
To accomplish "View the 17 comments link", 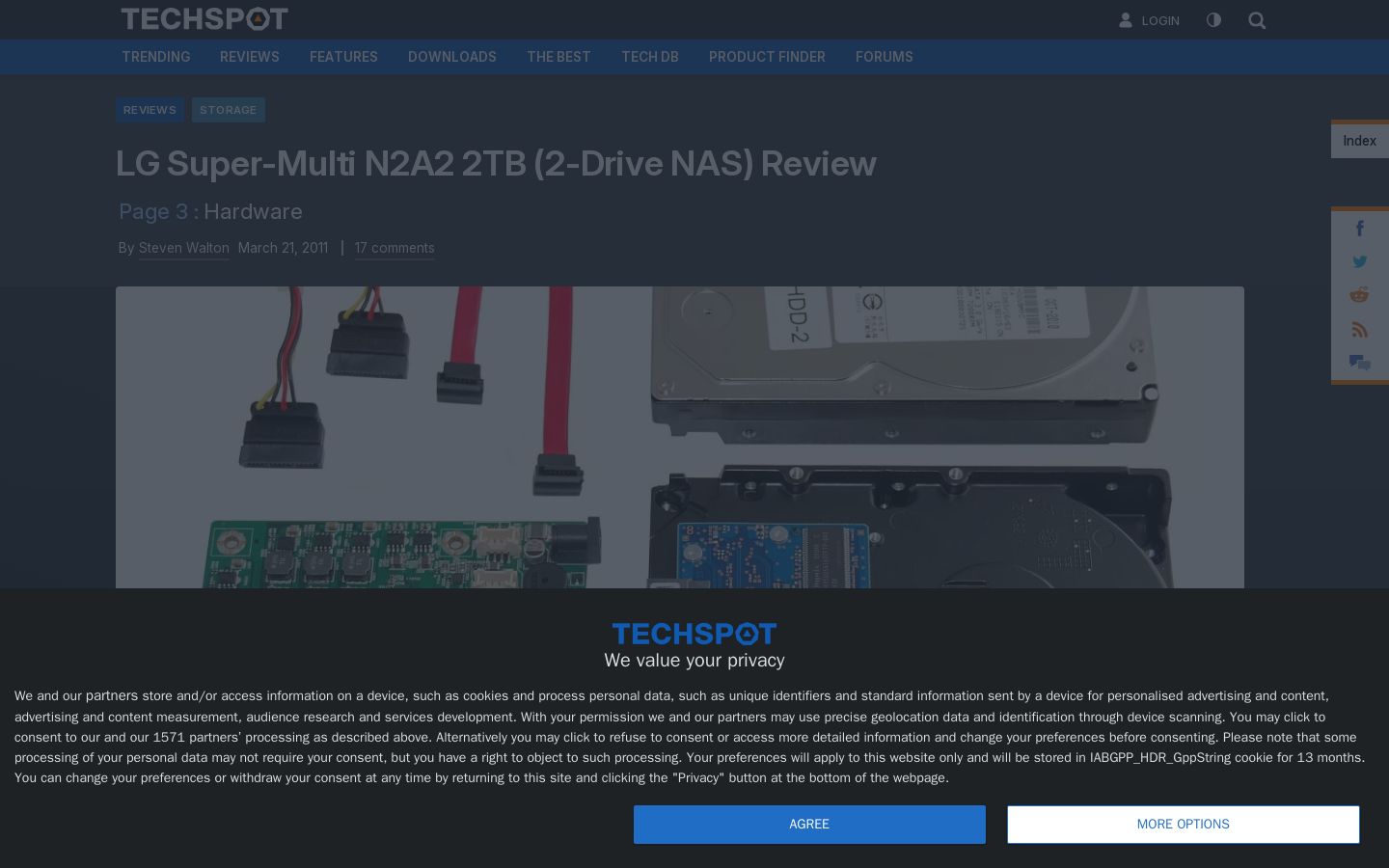I will coord(395,248).
